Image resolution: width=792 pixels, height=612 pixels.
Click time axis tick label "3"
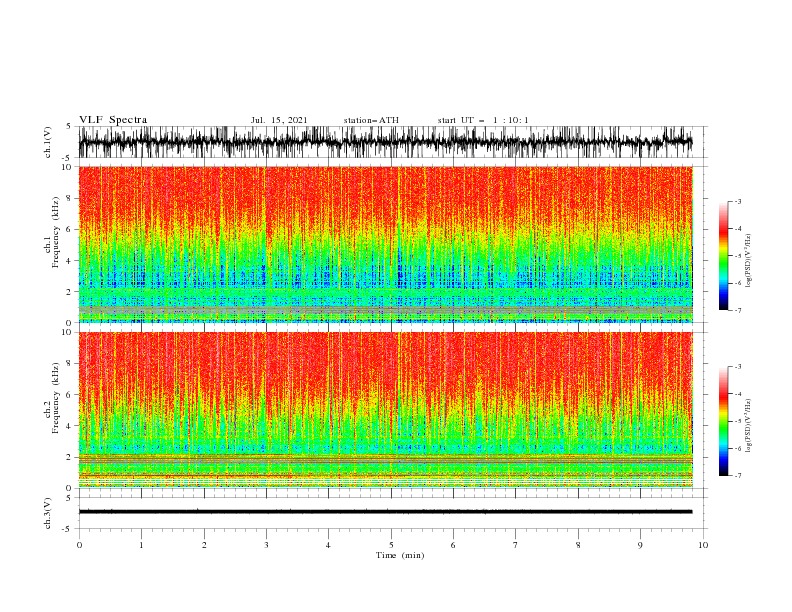pos(266,545)
